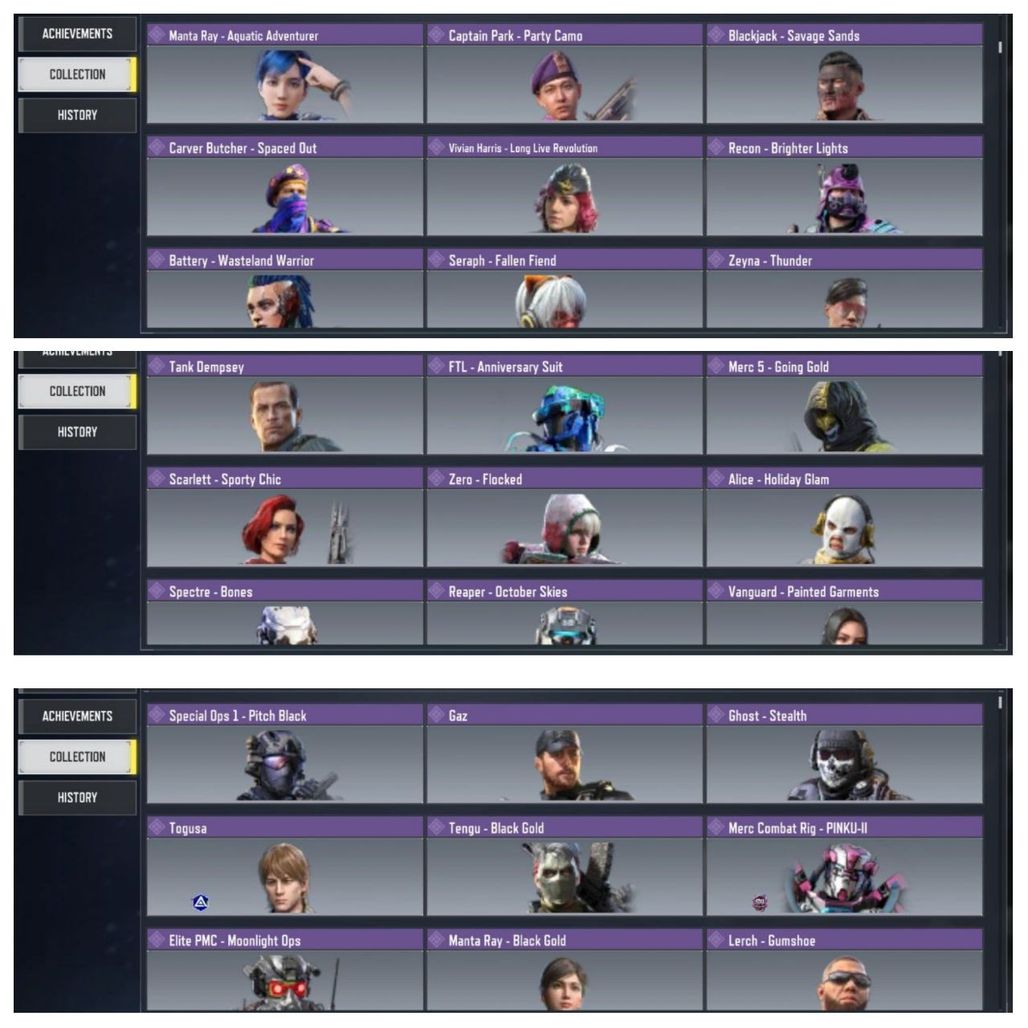This screenshot has height=1028, width=1028.
Task: Click diamond icon beside Ghost - Stealth
Action: point(716,715)
